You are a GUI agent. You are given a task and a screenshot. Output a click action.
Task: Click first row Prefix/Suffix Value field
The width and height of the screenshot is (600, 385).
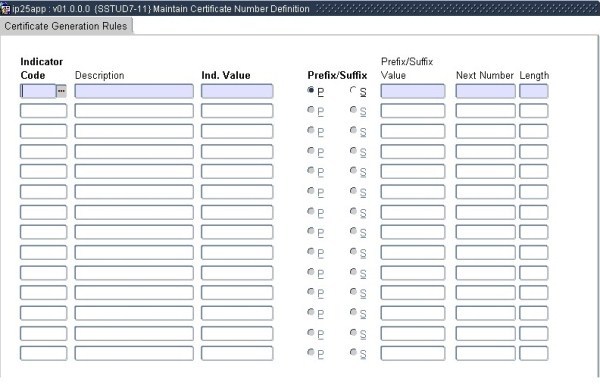coord(412,91)
